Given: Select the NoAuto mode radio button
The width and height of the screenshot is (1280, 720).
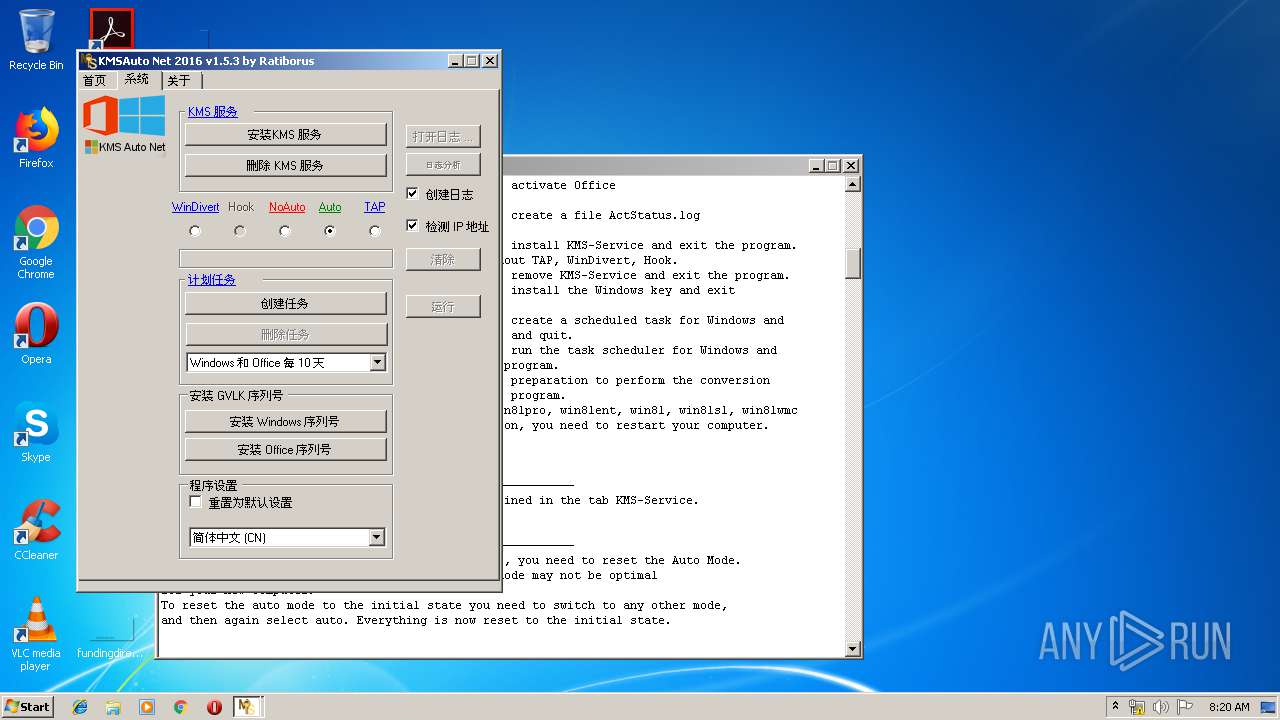Looking at the screenshot, I should coord(285,231).
